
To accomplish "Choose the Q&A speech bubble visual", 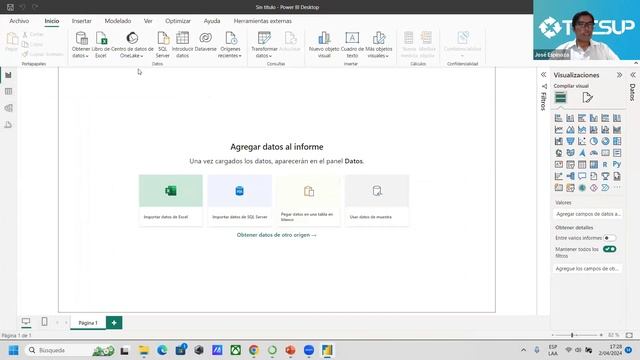I will point(582,176).
